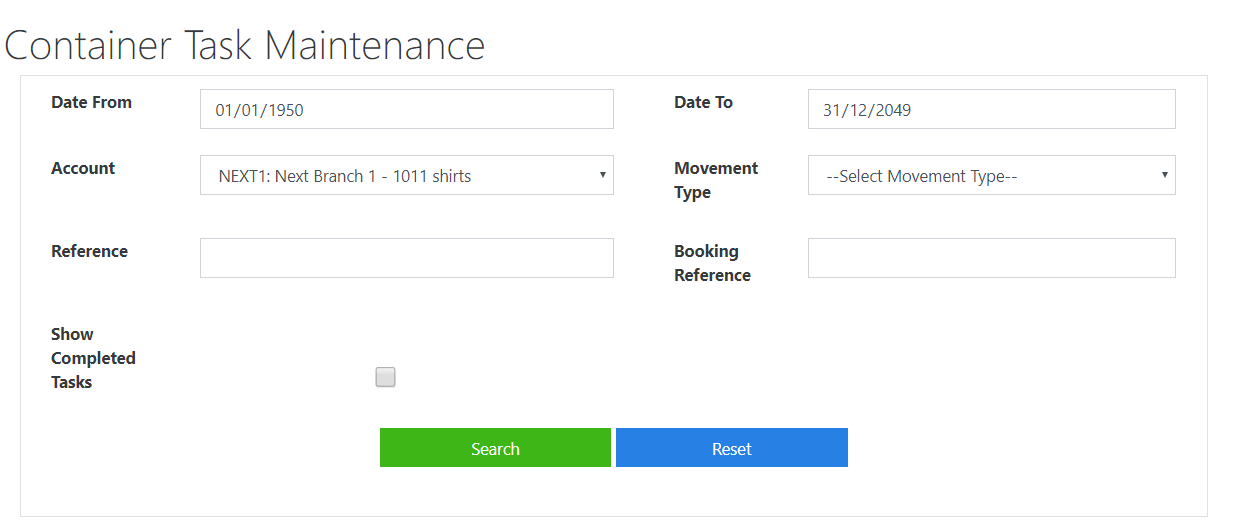Click the Account label text
The image size is (1233, 527).
click(x=83, y=168)
